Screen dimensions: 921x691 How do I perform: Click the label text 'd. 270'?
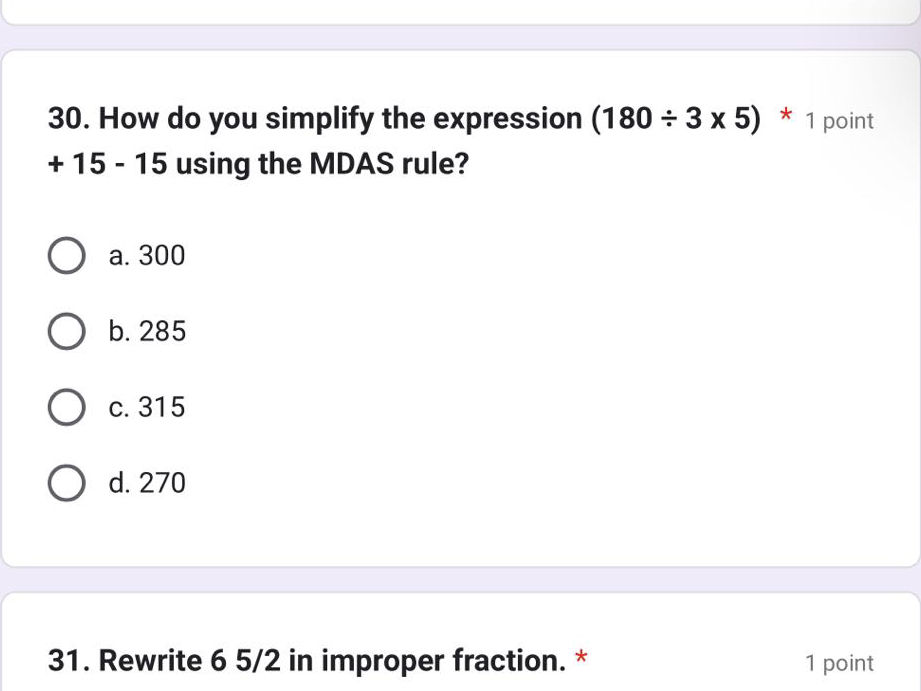pos(147,483)
